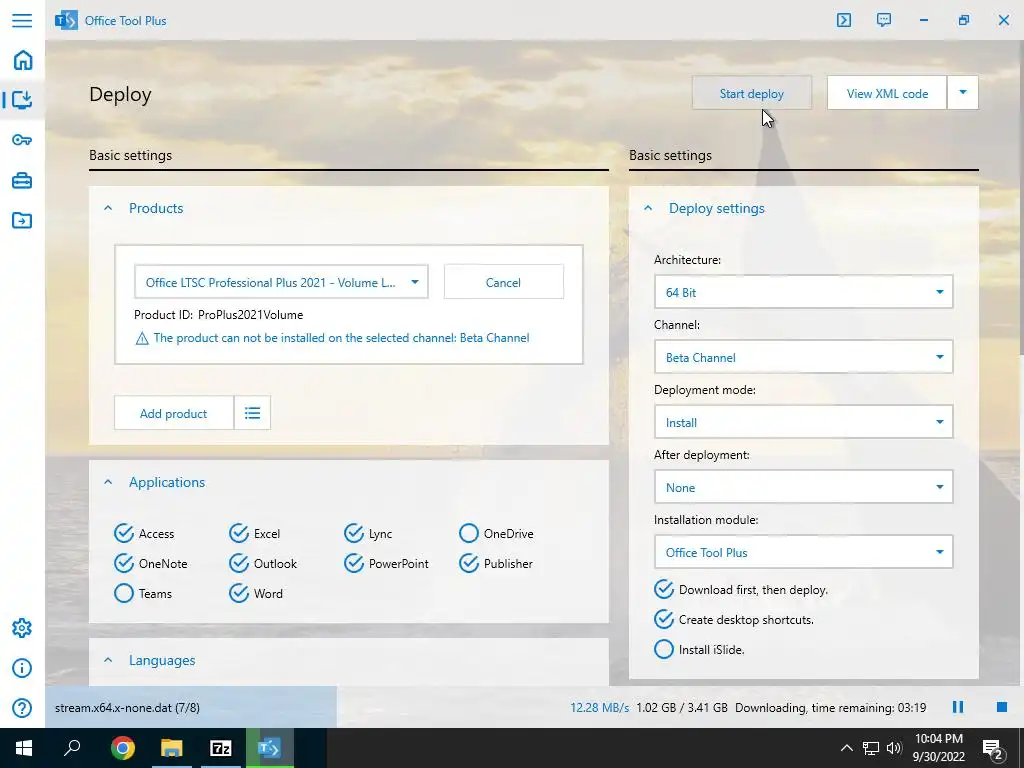Open the hamburger menu

pyautogui.click(x=22, y=20)
